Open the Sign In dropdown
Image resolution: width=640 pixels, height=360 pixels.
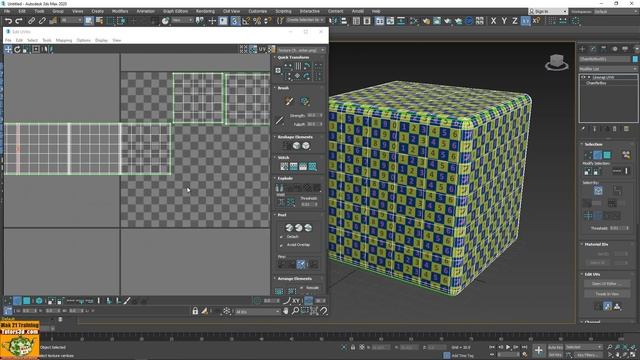pyautogui.click(x=548, y=11)
